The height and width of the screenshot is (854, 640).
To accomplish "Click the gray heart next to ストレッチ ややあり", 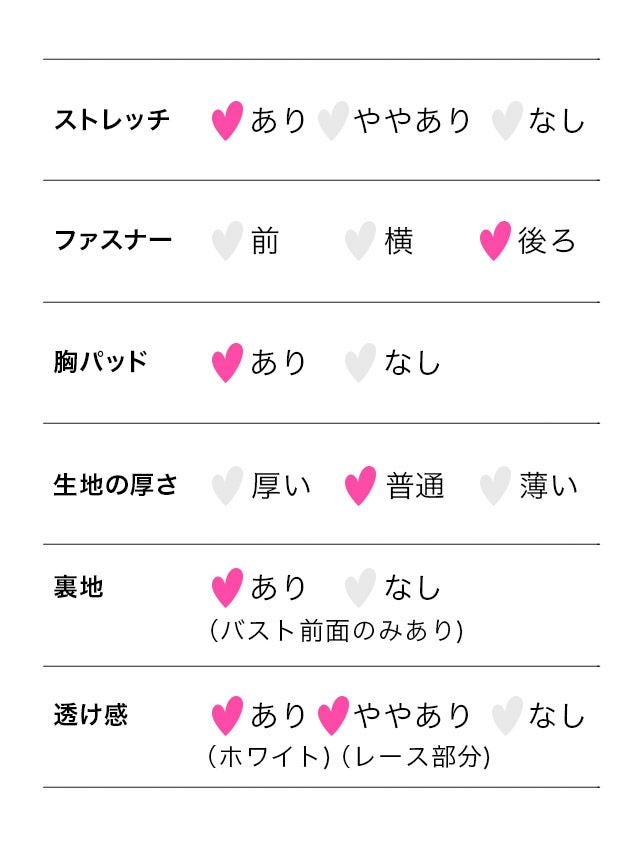I will click(x=332, y=121).
